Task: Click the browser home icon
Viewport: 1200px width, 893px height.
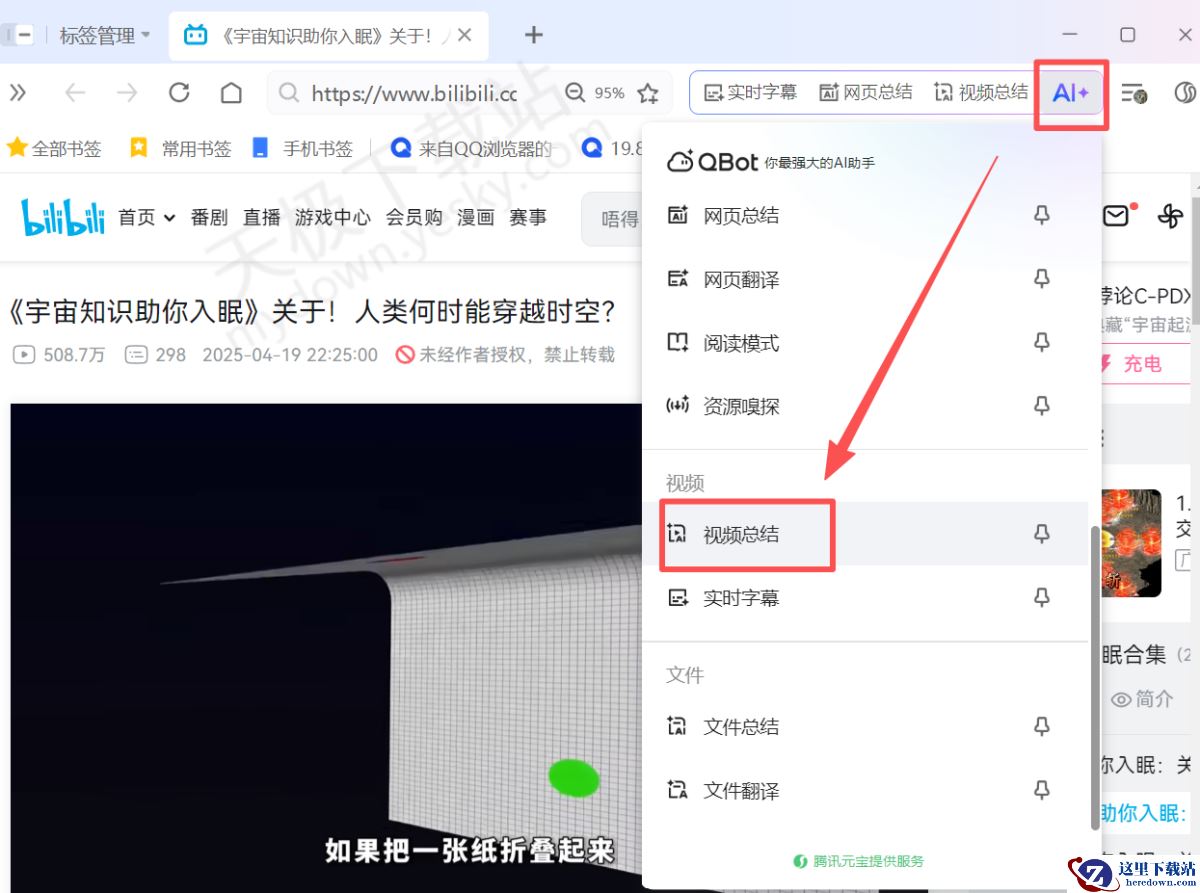Action: 231,92
